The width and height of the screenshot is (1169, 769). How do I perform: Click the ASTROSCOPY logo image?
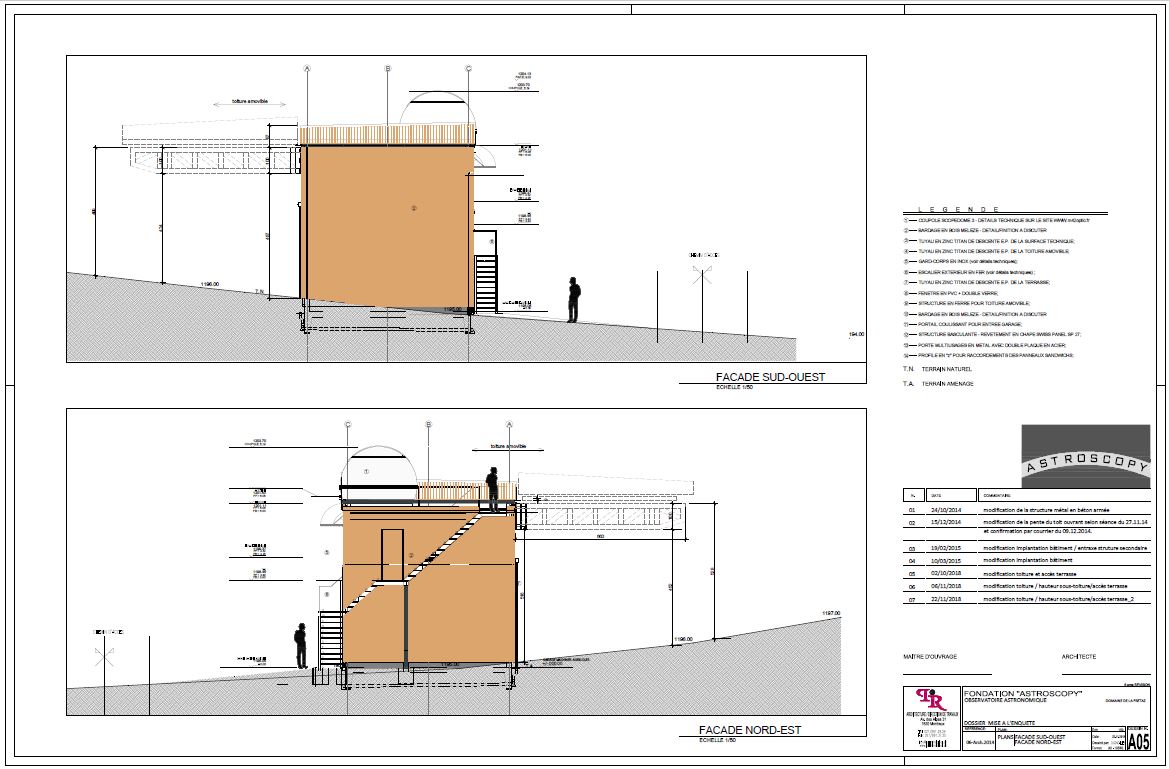point(1086,456)
